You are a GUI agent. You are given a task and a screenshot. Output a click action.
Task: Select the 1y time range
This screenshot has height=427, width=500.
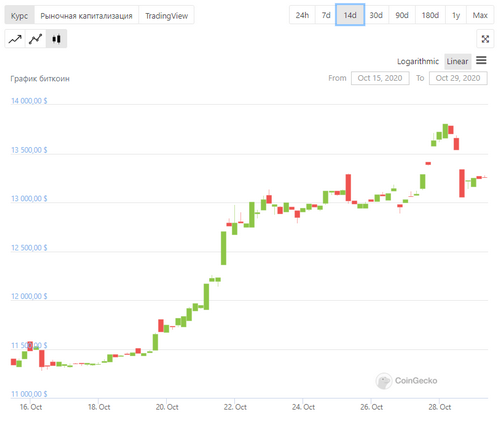(456, 15)
